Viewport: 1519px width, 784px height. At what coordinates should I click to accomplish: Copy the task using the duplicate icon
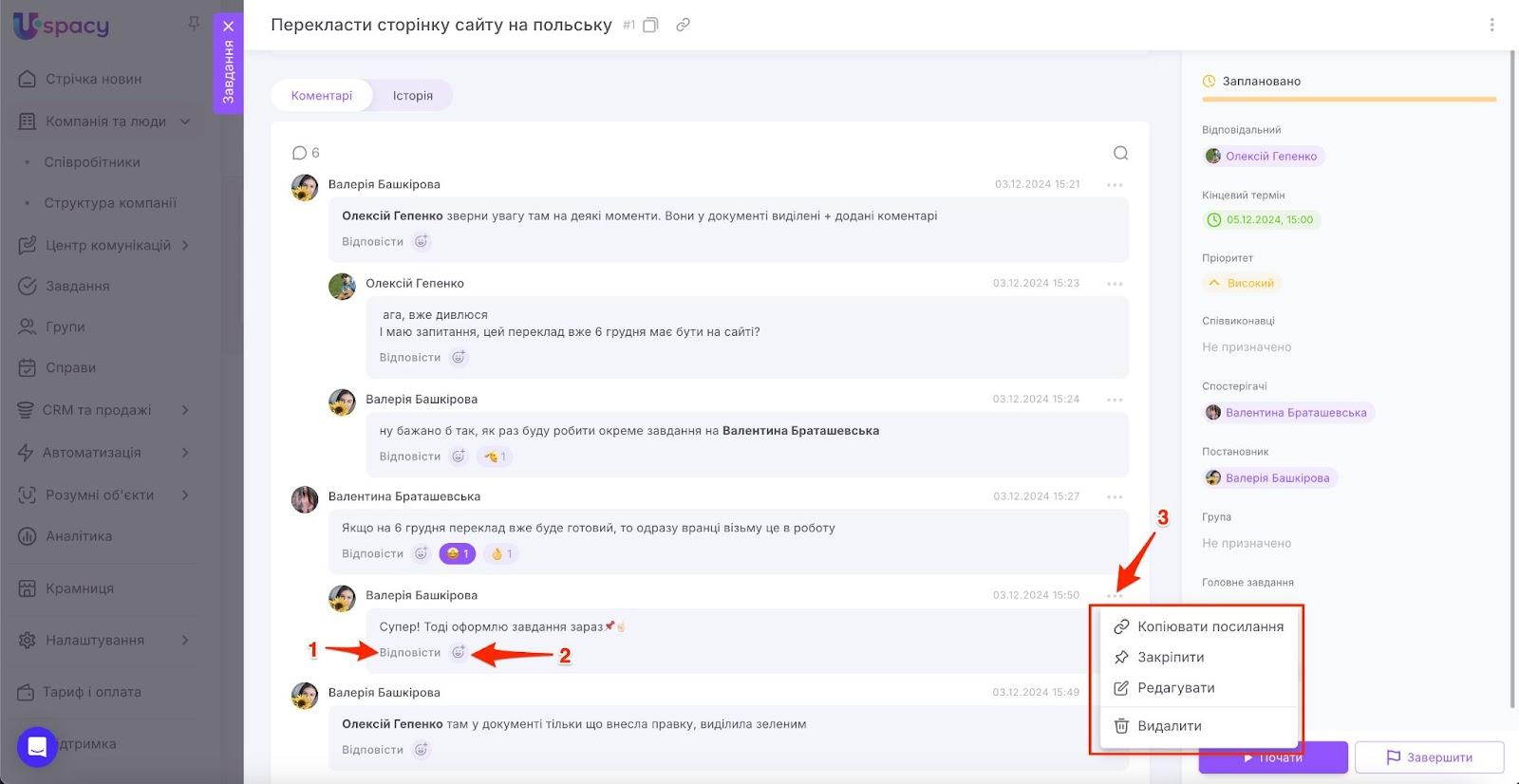650,25
